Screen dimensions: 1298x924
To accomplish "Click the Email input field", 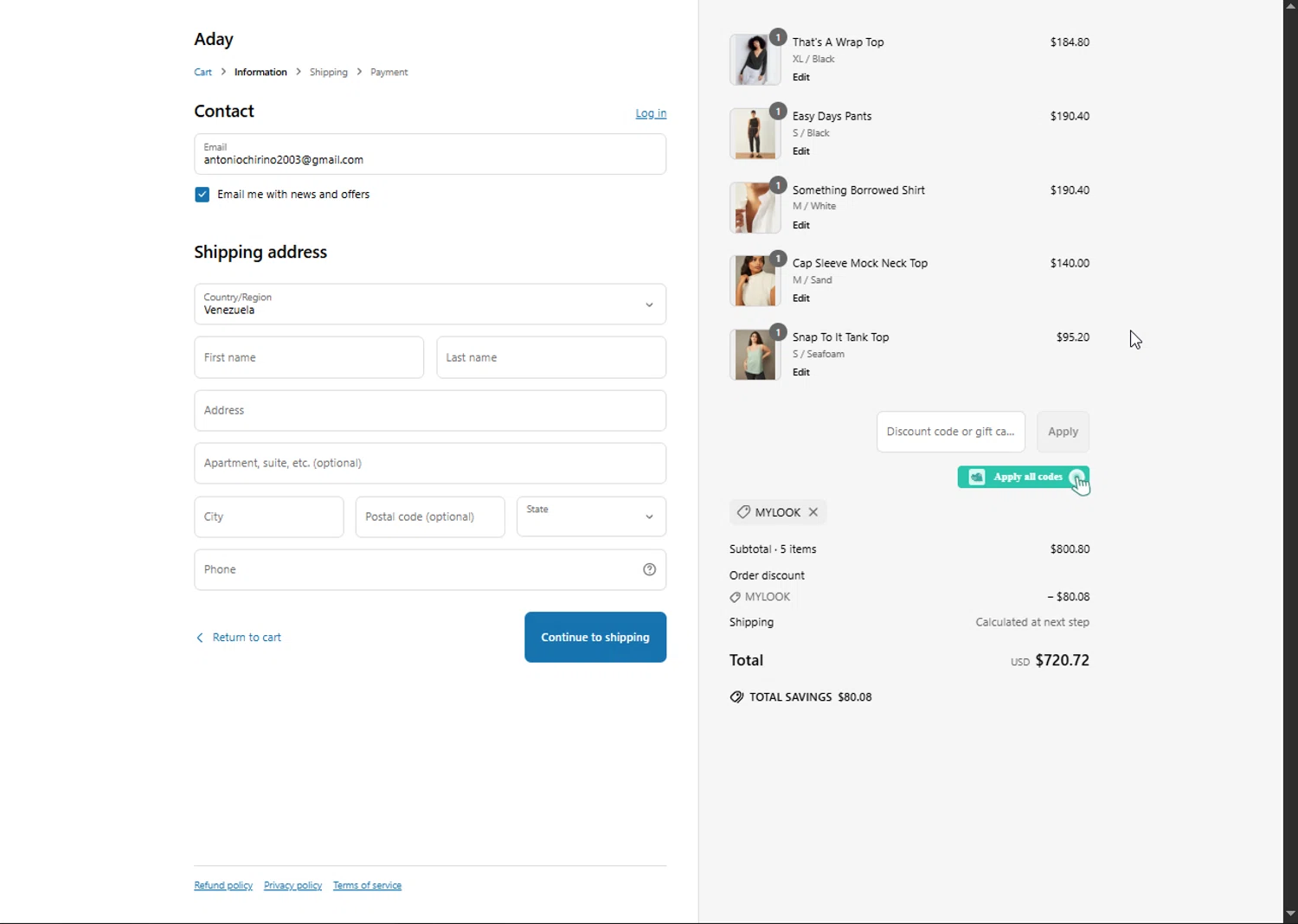I will (x=430, y=154).
